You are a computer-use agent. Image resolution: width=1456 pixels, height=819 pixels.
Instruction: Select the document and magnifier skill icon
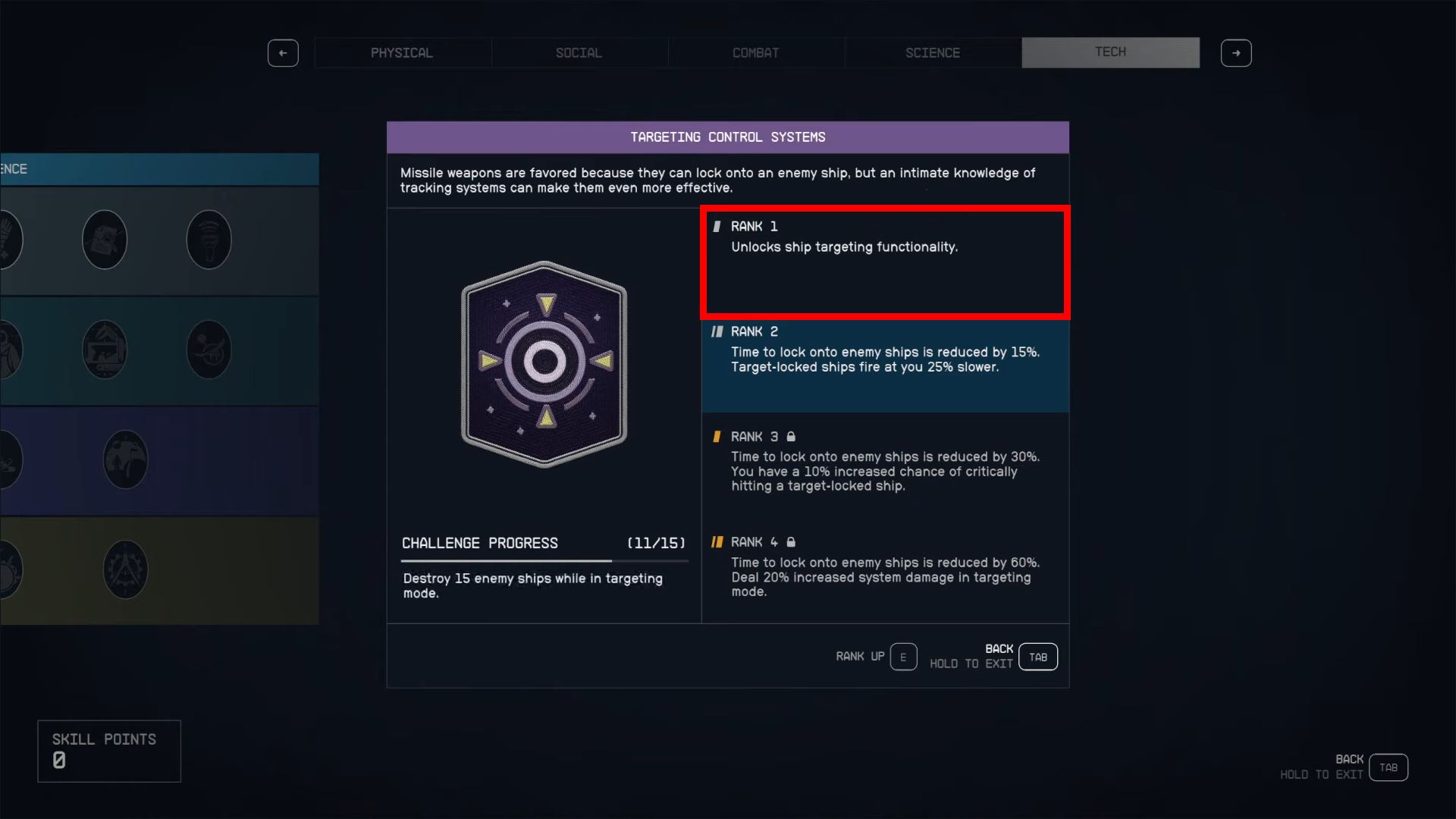point(105,240)
